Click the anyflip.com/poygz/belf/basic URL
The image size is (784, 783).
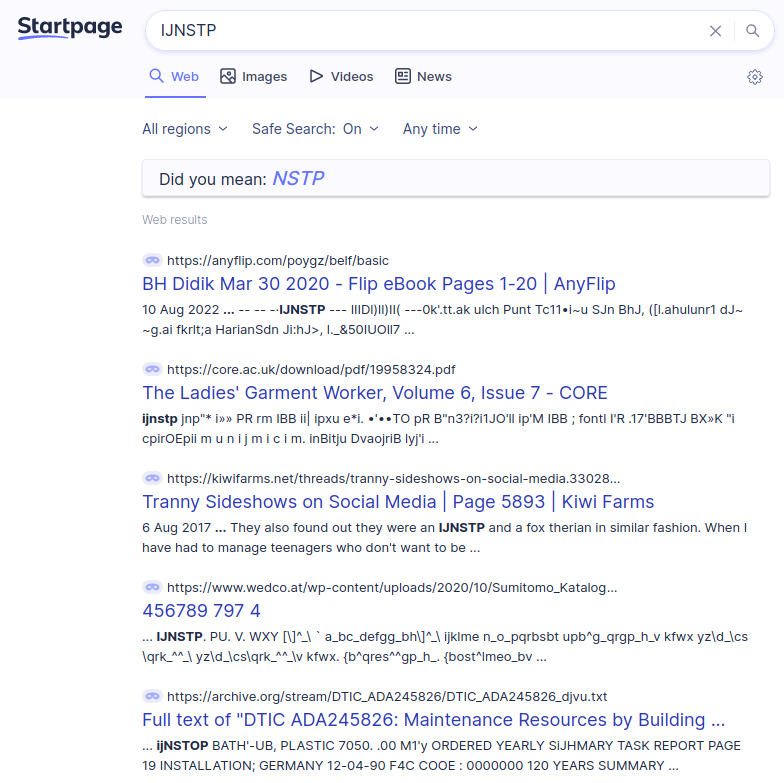coord(278,260)
